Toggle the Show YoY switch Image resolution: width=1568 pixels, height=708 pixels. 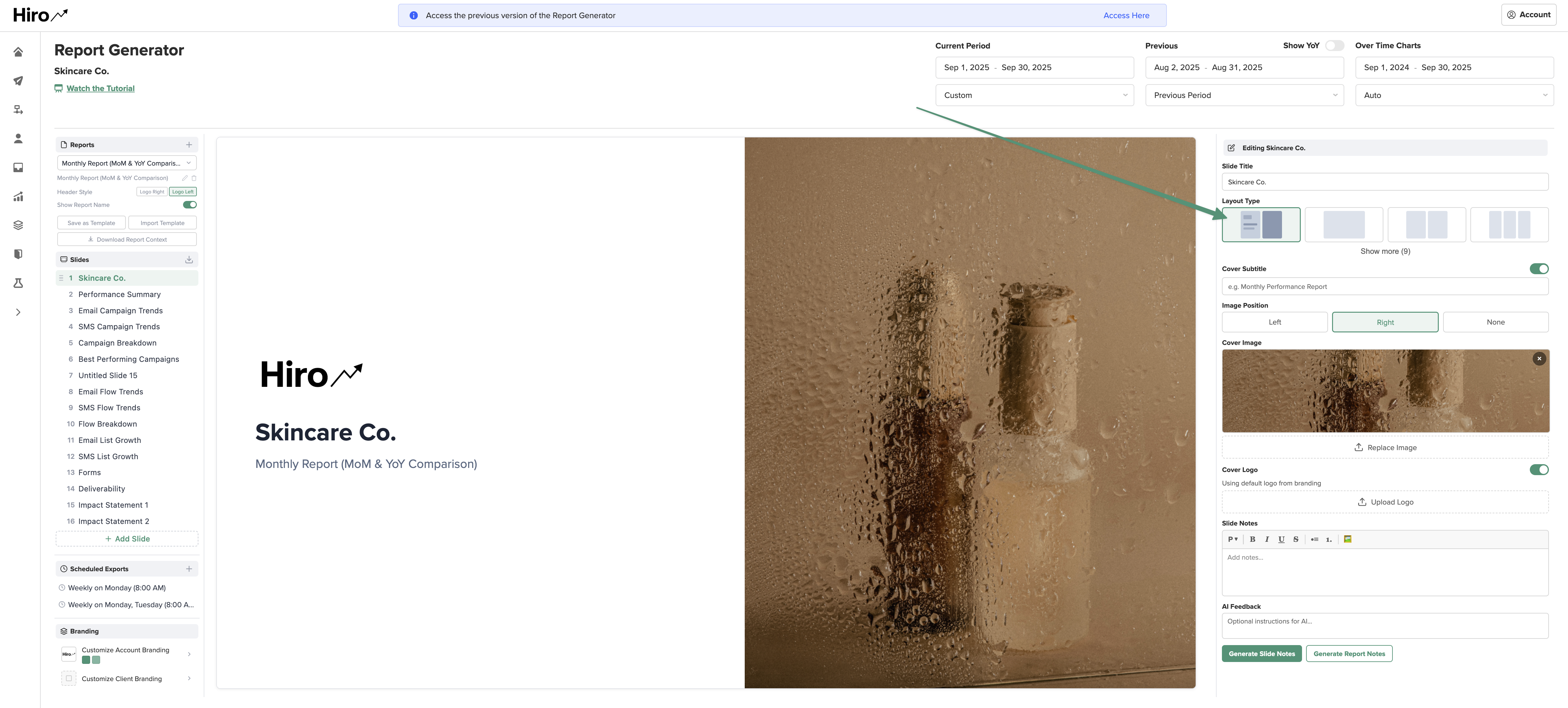tap(1334, 46)
